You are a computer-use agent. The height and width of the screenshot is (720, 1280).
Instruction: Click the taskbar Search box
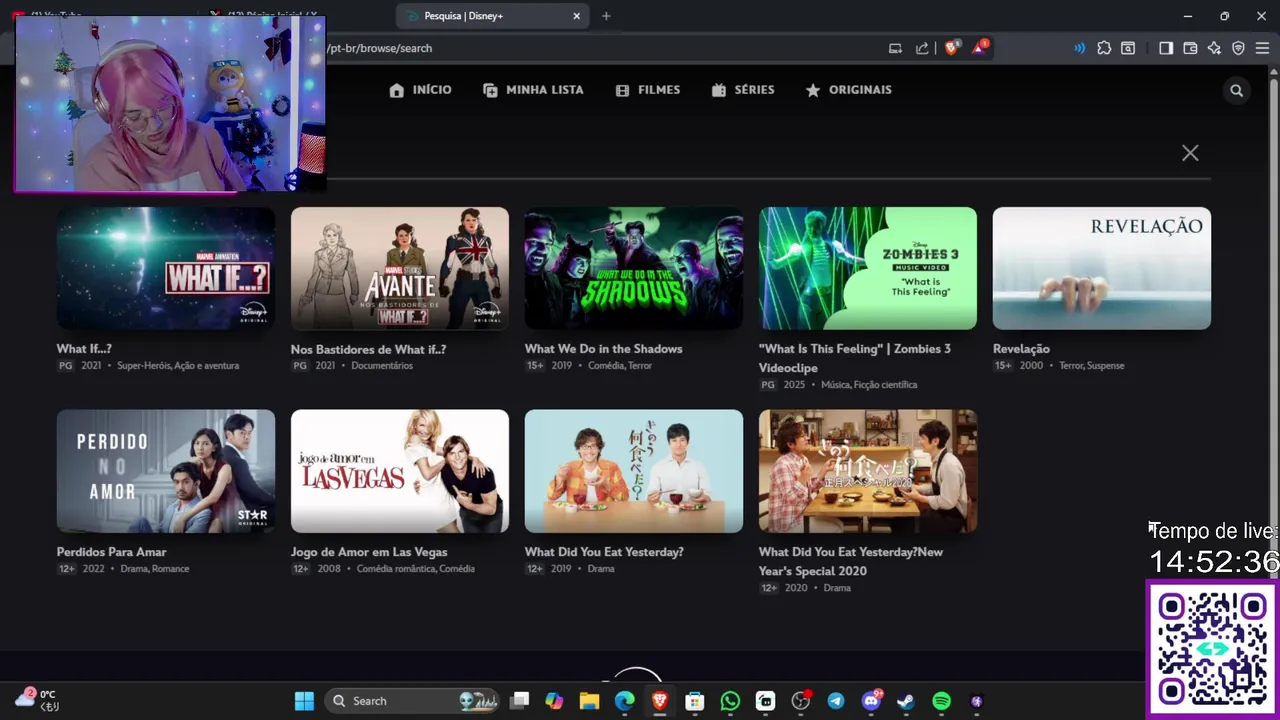413,701
